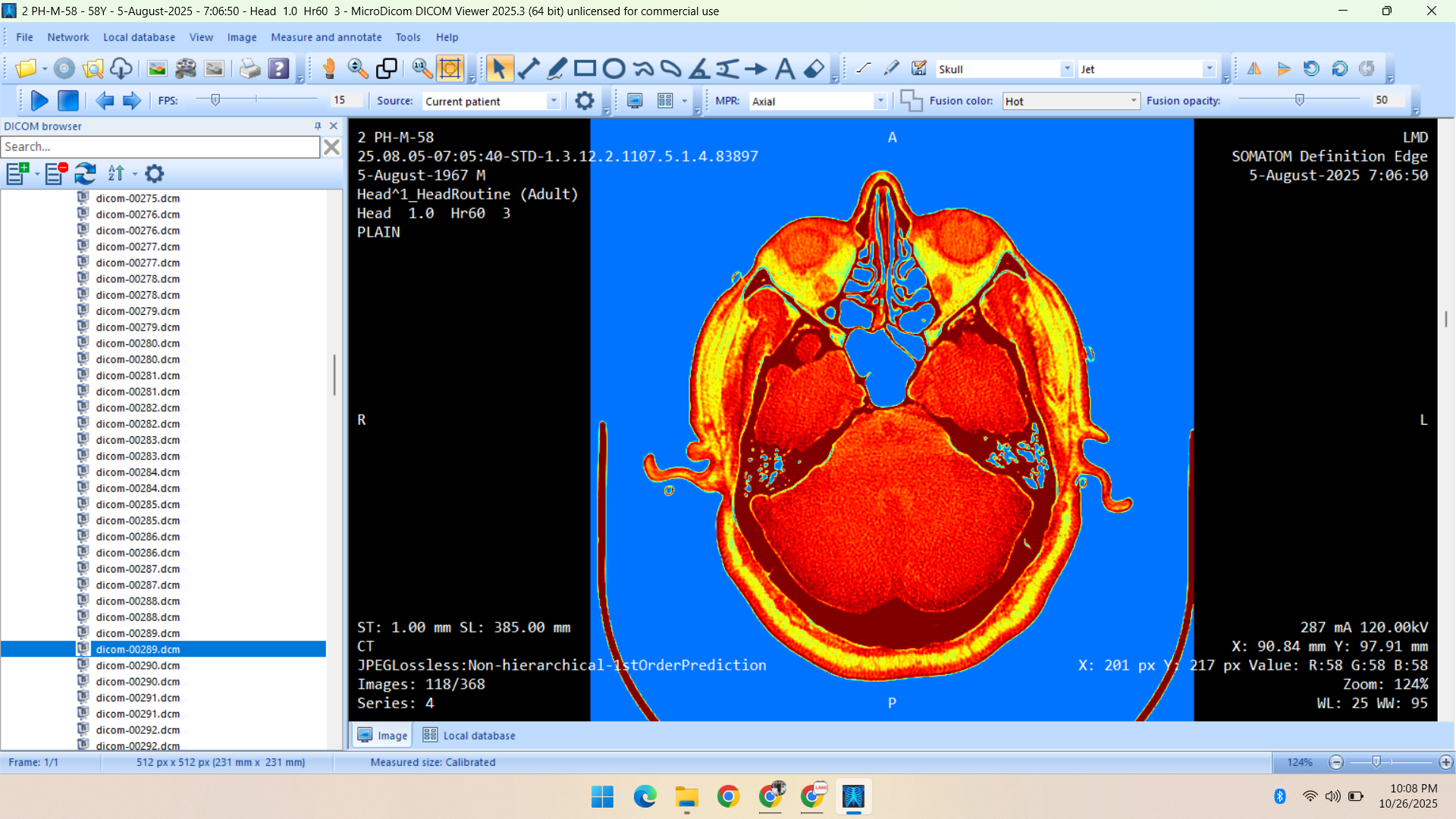Image resolution: width=1456 pixels, height=819 pixels.
Task: Click the eraser tool icon
Action: (814, 69)
